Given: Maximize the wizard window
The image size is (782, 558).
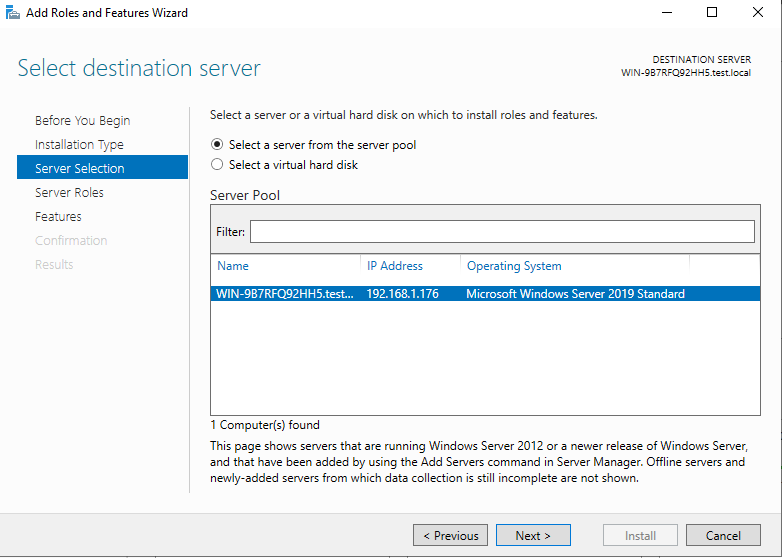Looking at the screenshot, I should tap(712, 13).
